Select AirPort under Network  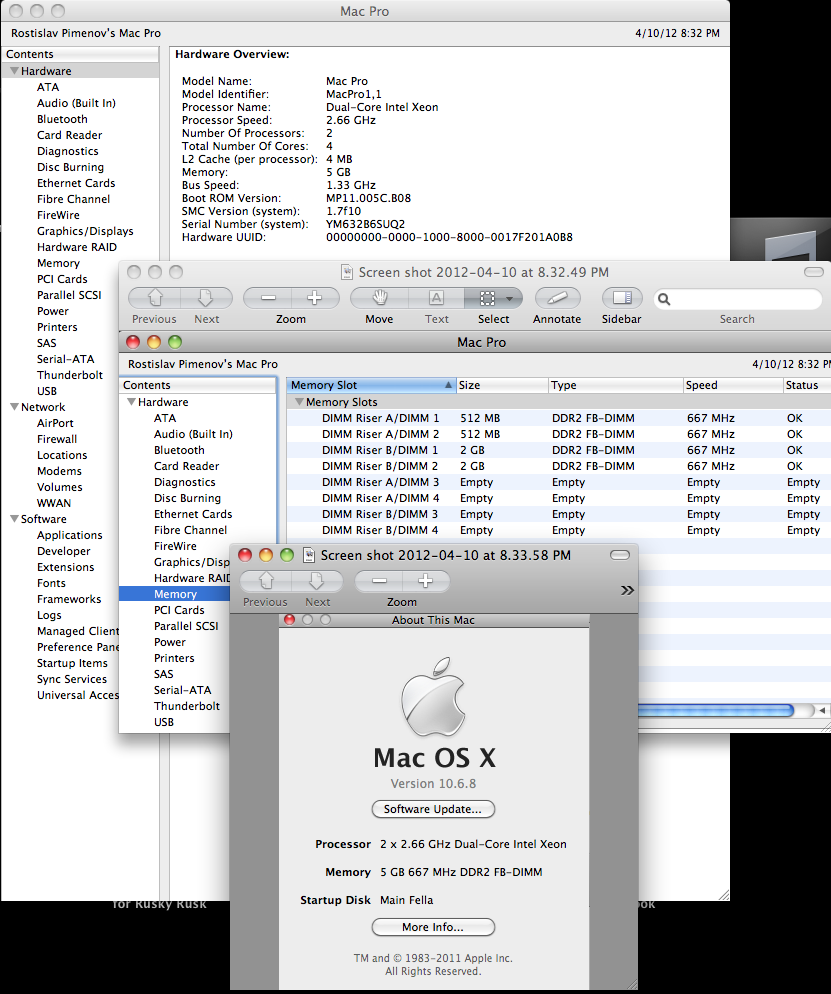click(x=55, y=423)
